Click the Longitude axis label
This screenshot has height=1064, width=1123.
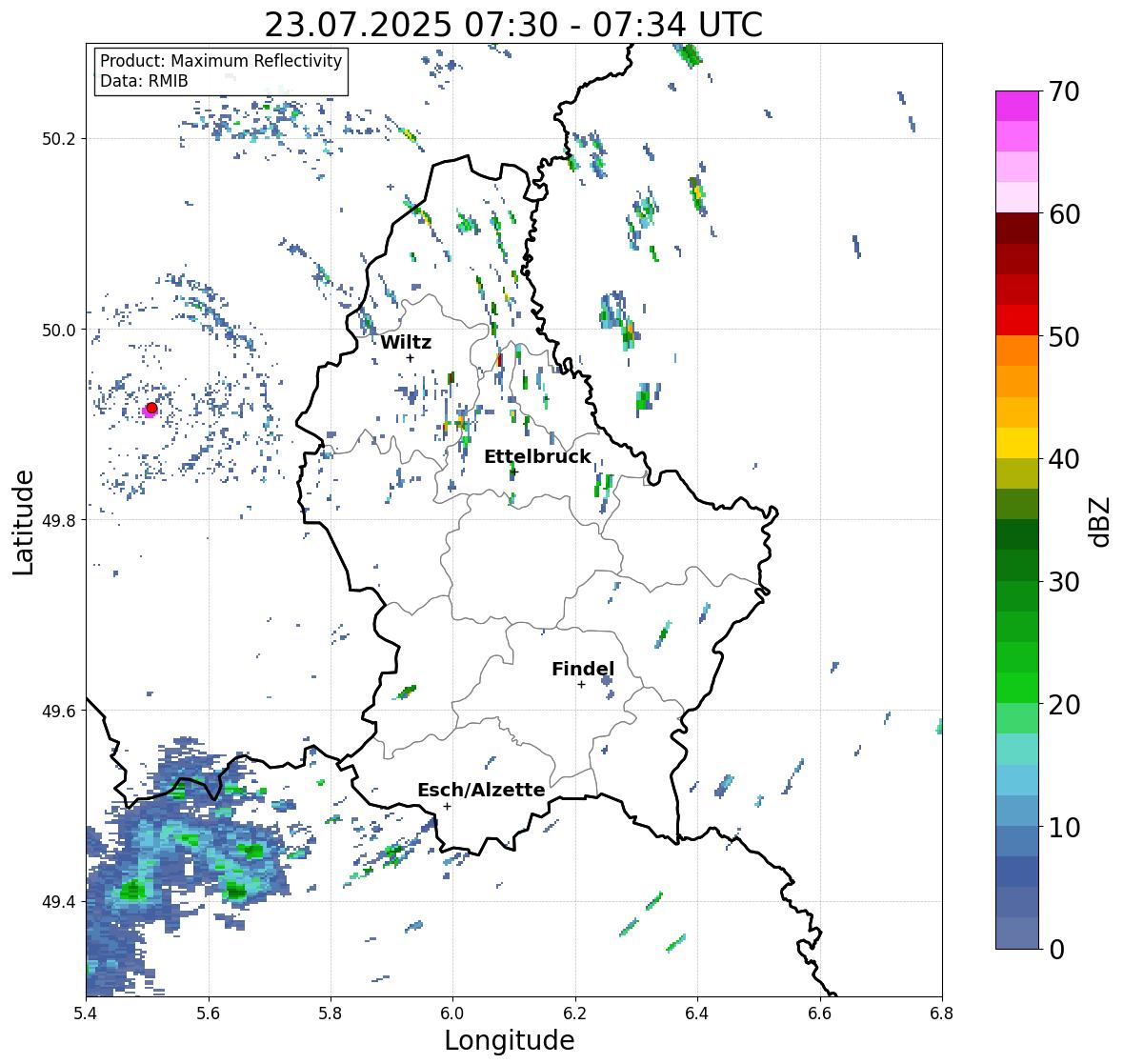point(510,1040)
